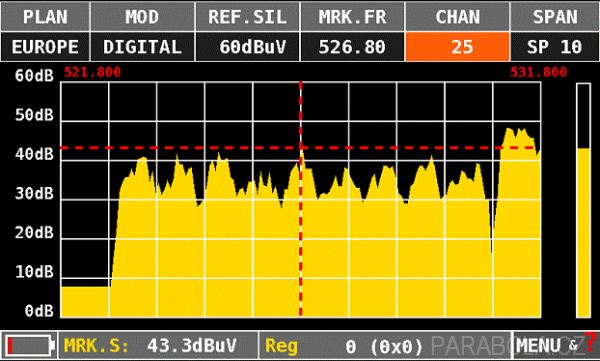Viewport: 600px width, 361px height.
Task: Click the Reg 0 (0x0) status field
Action: tap(344, 346)
